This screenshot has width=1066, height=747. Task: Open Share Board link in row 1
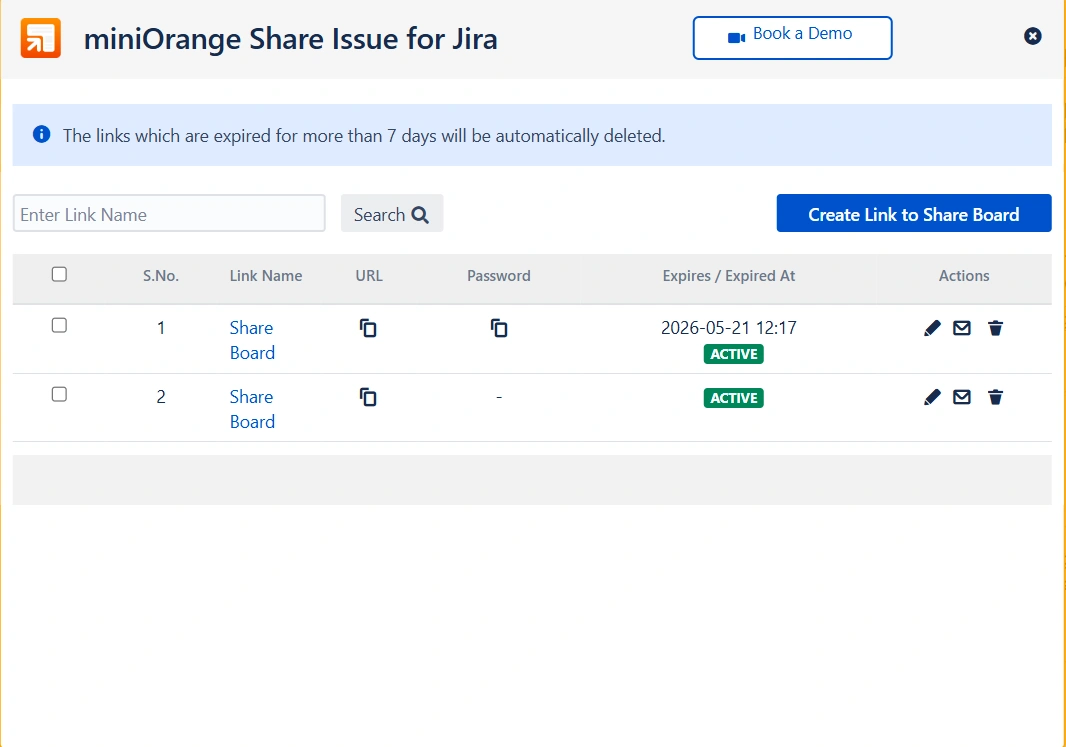(252, 340)
